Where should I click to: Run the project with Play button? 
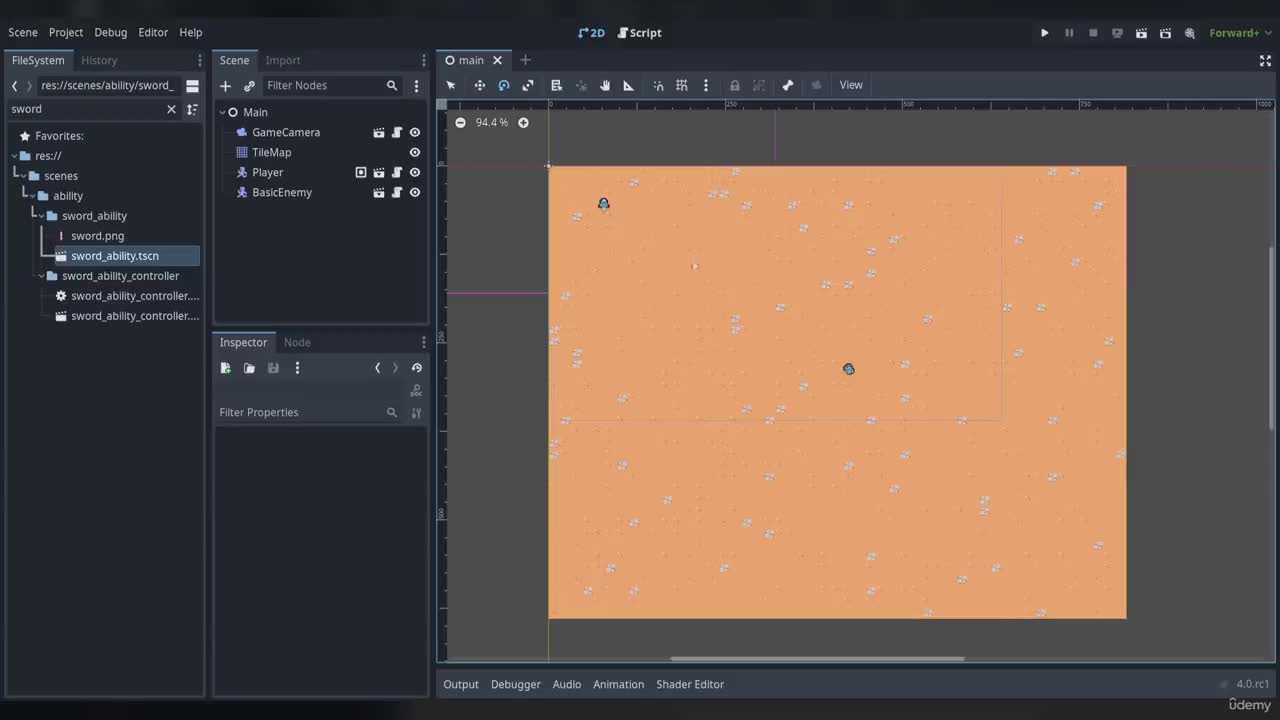coord(1045,33)
